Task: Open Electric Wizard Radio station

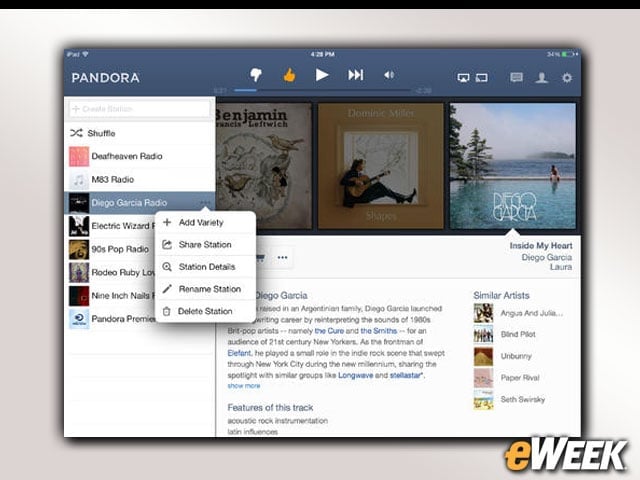Action: click(110, 226)
